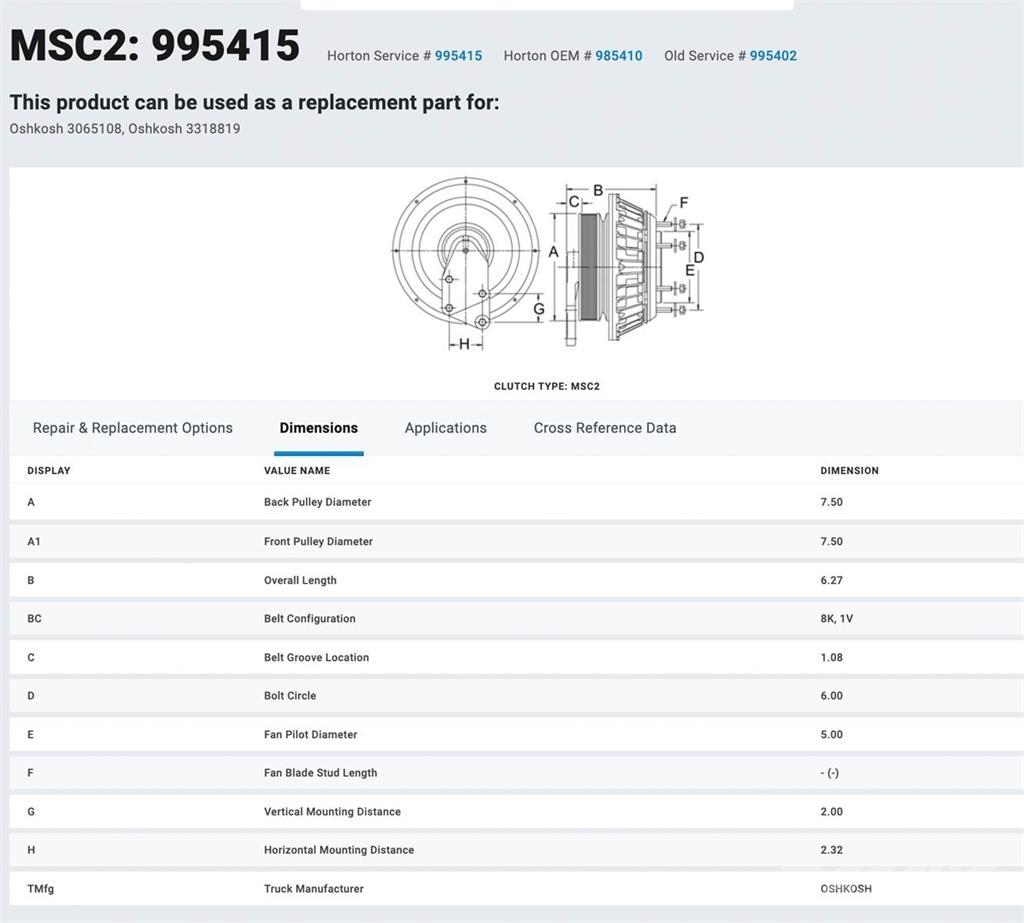
Task: Open the Horton OEM number 985410 link
Action: tap(618, 56)
